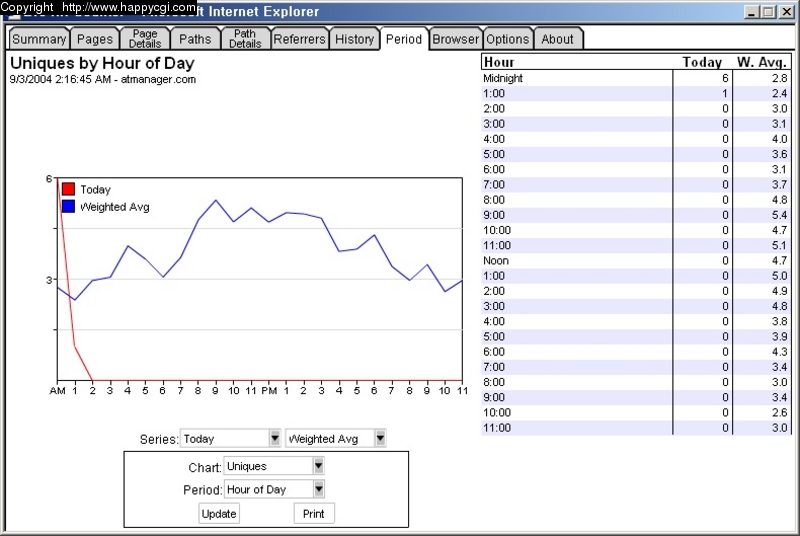Click the Today column header
Image resolution: width=800 pixels, height=536 pixels.
click(702, 62)
